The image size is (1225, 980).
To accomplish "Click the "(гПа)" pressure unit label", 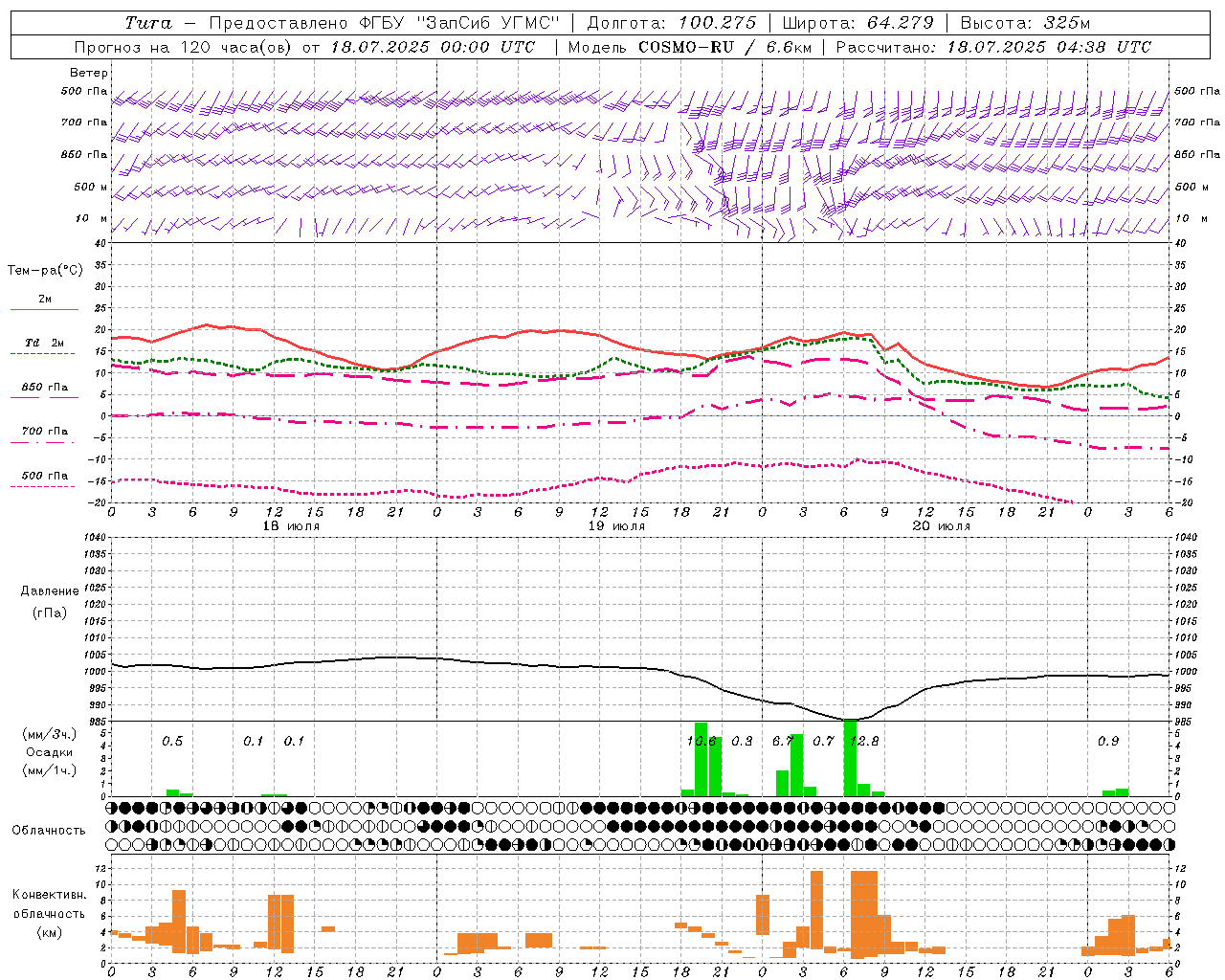I will (50, 612).
